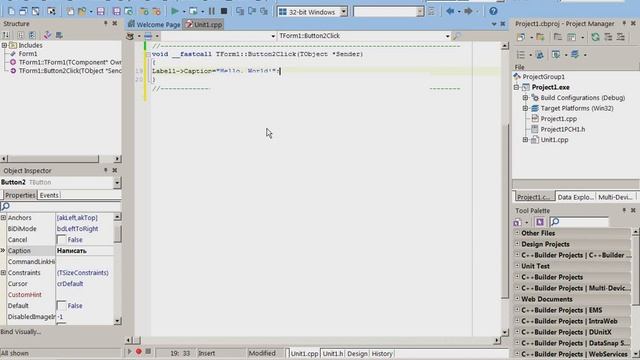Open Help with the question mark icon

click(493, 11)
